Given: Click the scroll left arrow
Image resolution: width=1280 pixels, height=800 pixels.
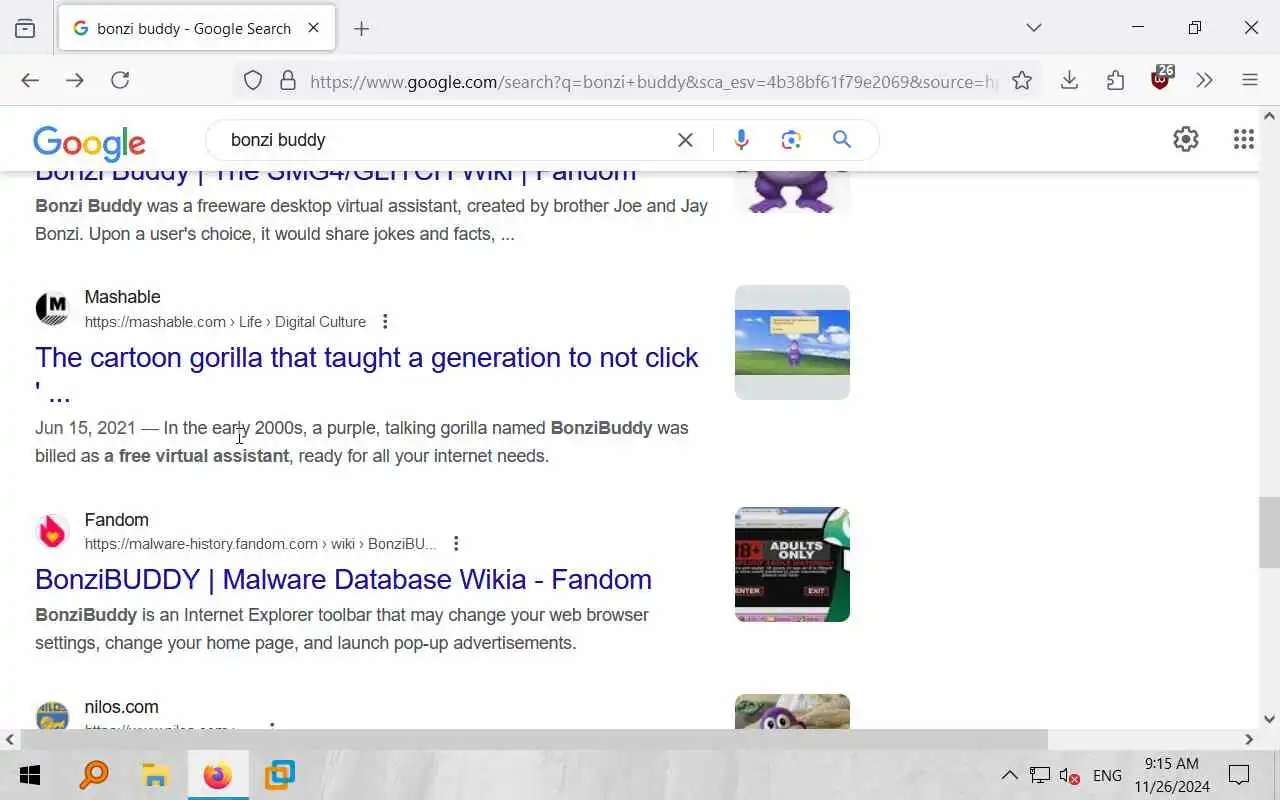Looking at the screenshot, I should tap(10, 740).
